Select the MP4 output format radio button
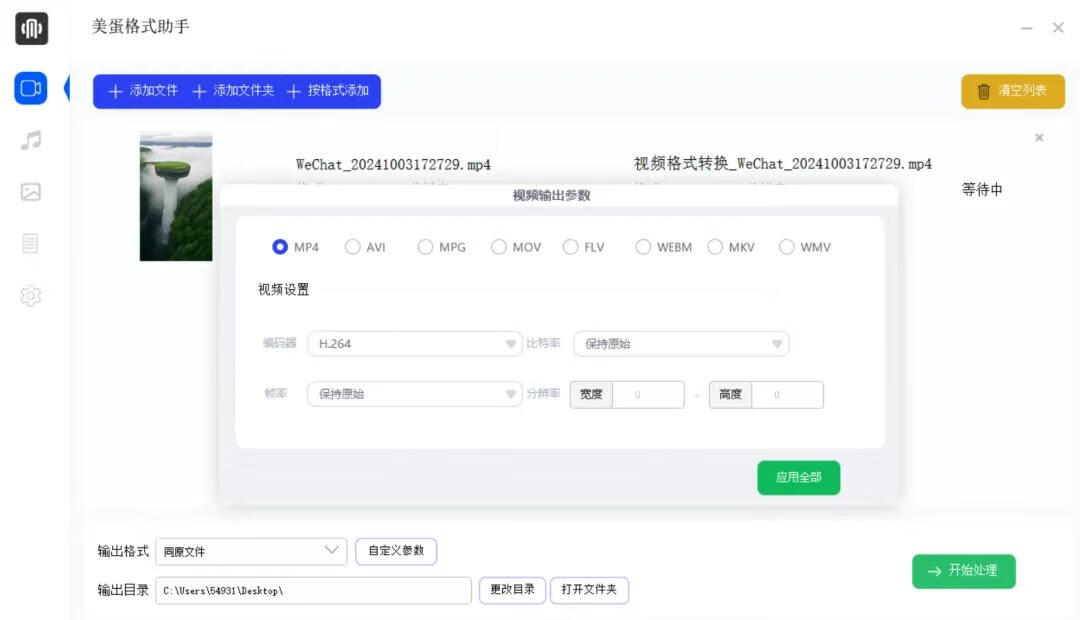 point(280,246)
